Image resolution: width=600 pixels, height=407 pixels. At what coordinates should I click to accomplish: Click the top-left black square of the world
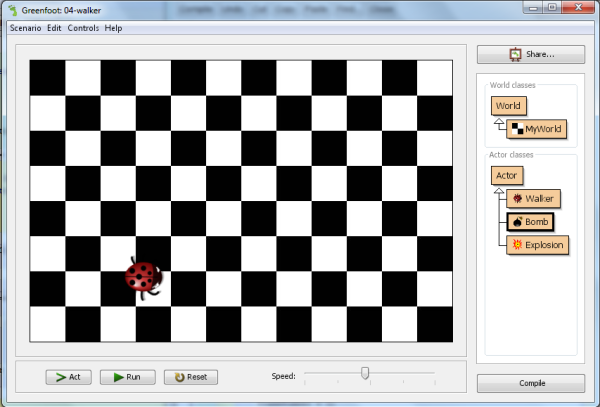tap(46, 77)
